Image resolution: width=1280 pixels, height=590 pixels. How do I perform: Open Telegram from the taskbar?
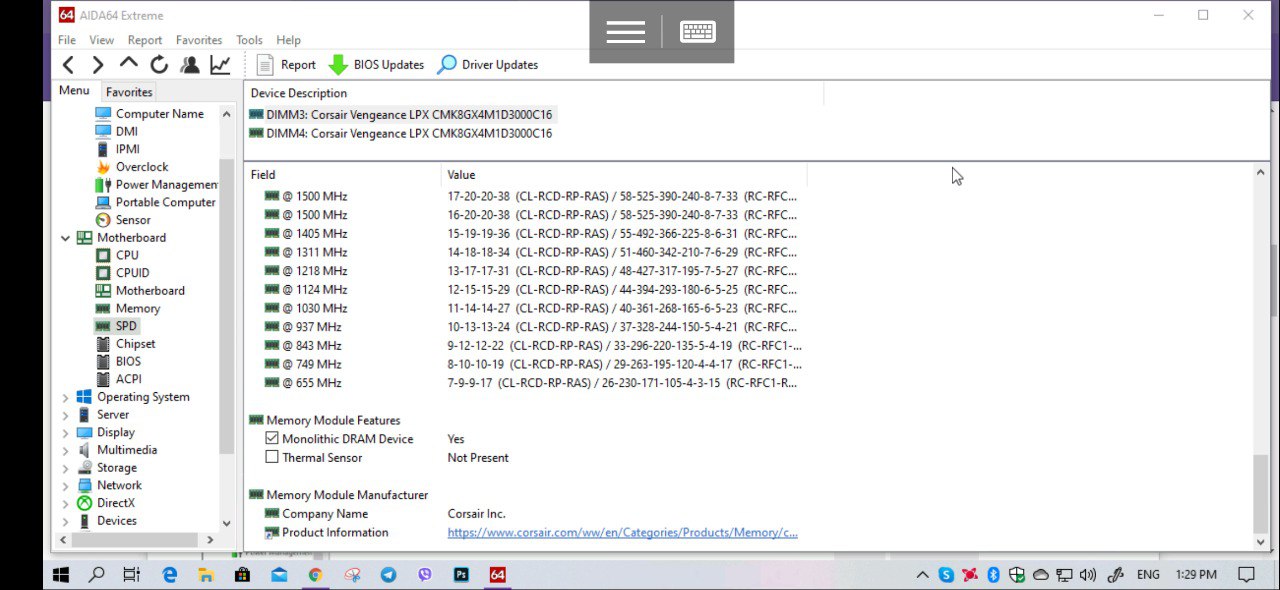tap(388, 575)
